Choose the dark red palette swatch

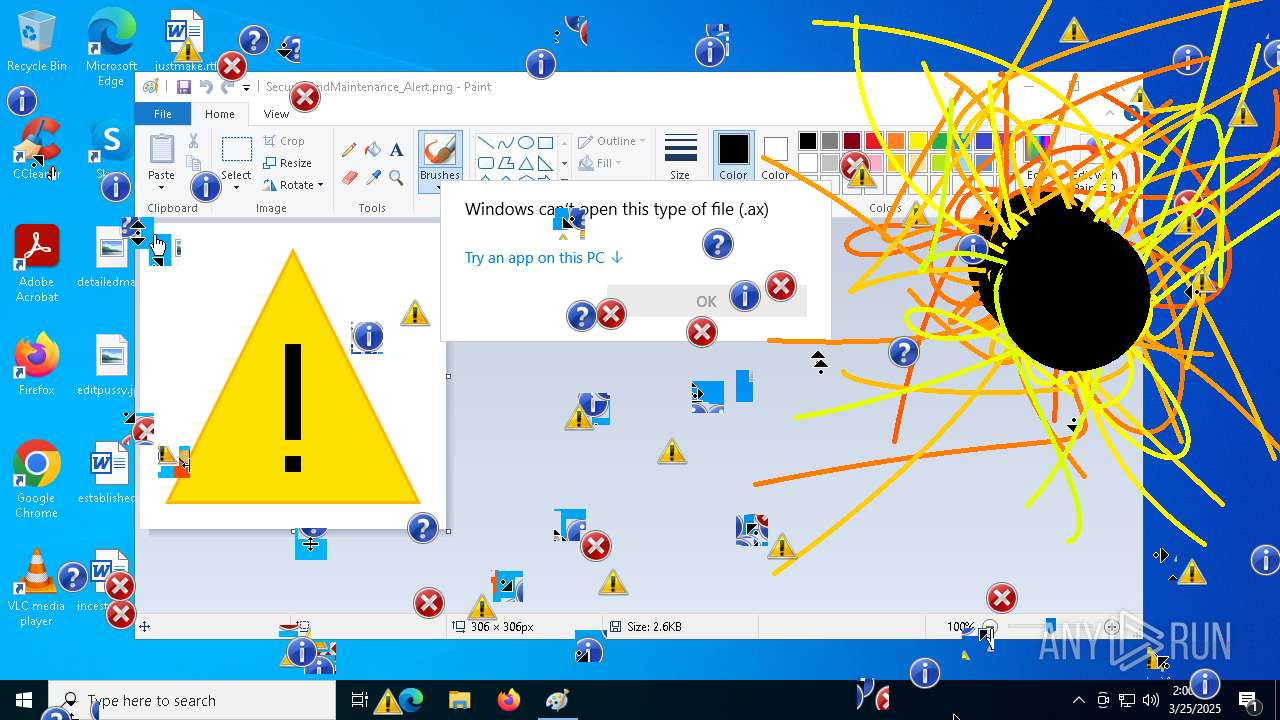tap(852, 141)
